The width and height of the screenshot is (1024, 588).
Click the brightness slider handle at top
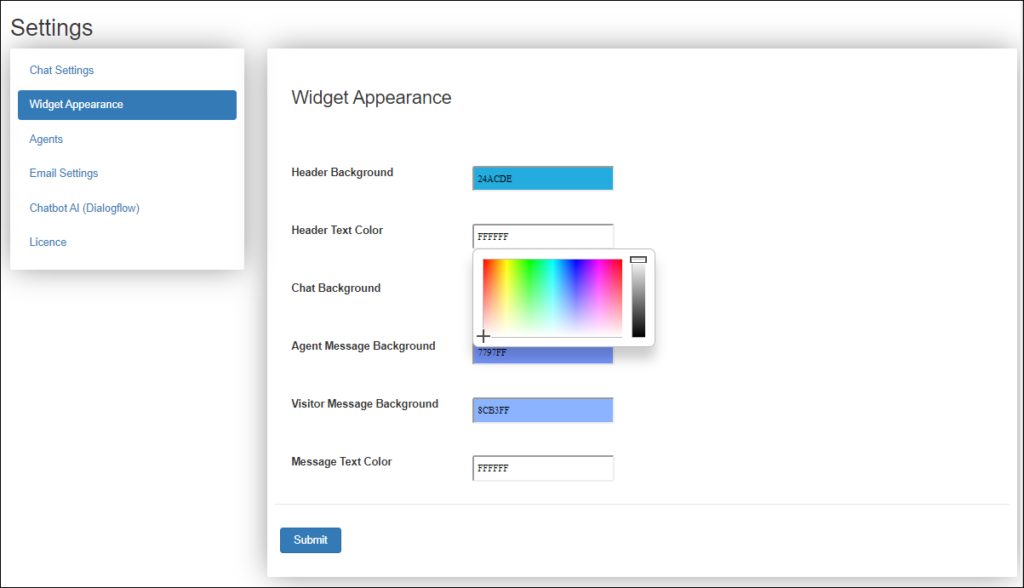point(639,259)
